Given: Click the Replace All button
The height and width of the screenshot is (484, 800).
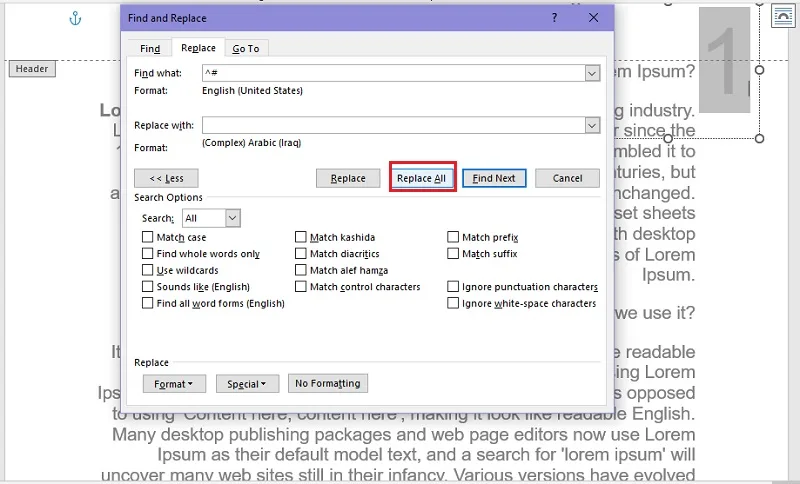Looking at the screenshot, I should [421, 178].
